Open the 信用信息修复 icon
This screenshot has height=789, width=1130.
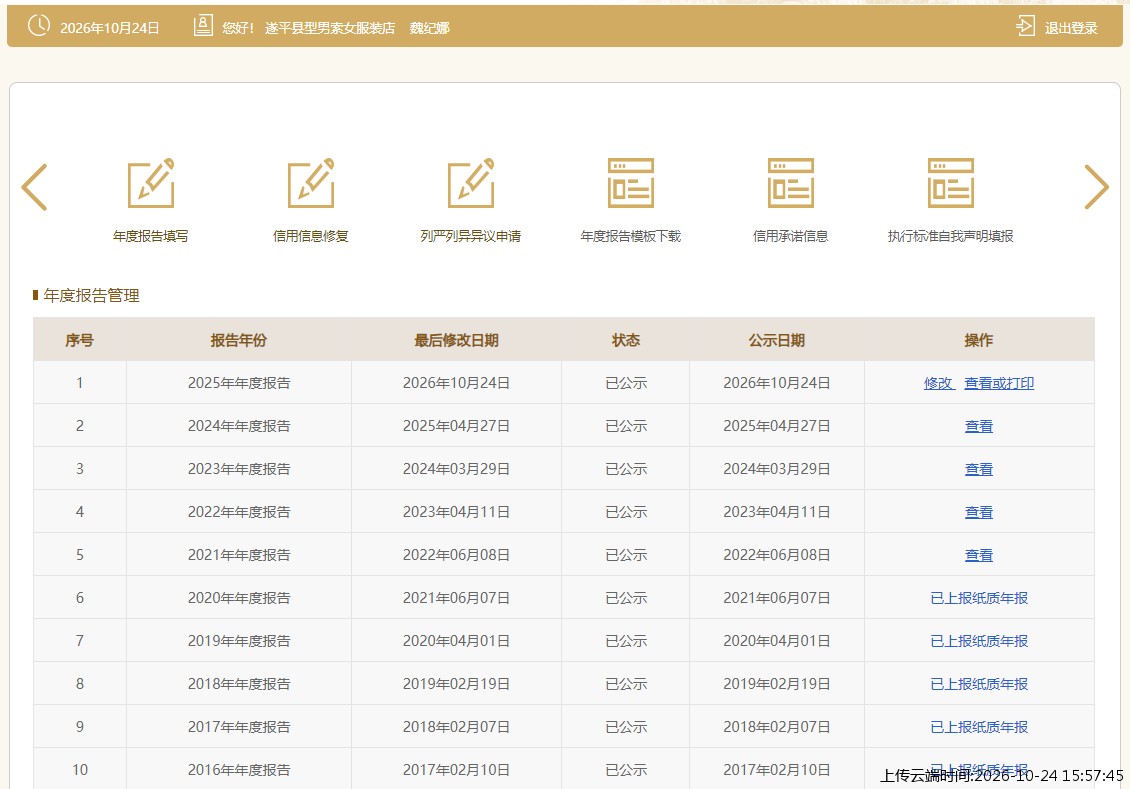311,183
